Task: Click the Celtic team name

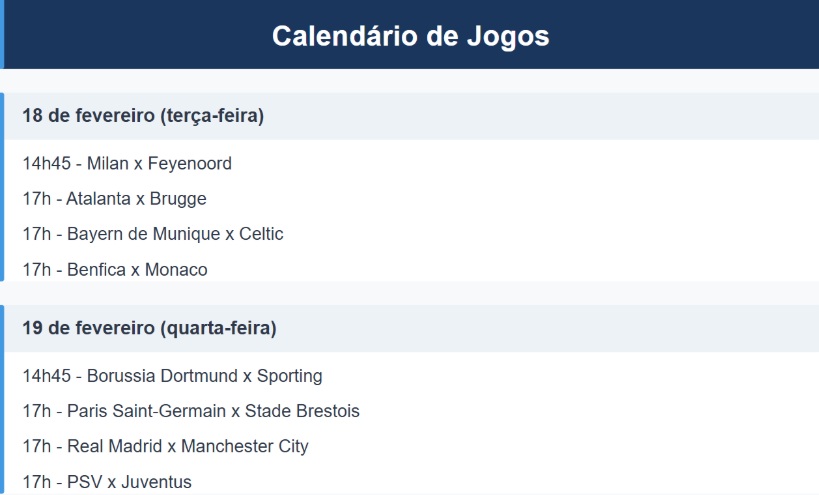Action: (261, 234)
